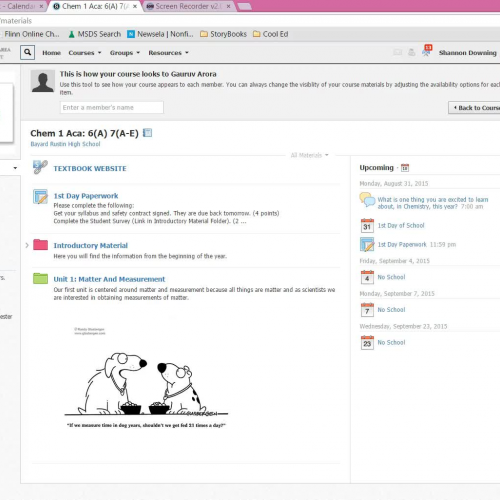Open the Flinn Online Ch.. bookmark
Image resolution: width=500 pixels, height=500 pixels.
32,34
